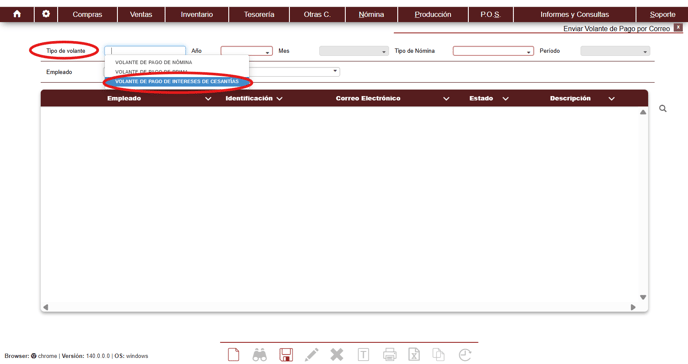
Task: Click the magnifier icon beside the table
Action: click(663, 108)
